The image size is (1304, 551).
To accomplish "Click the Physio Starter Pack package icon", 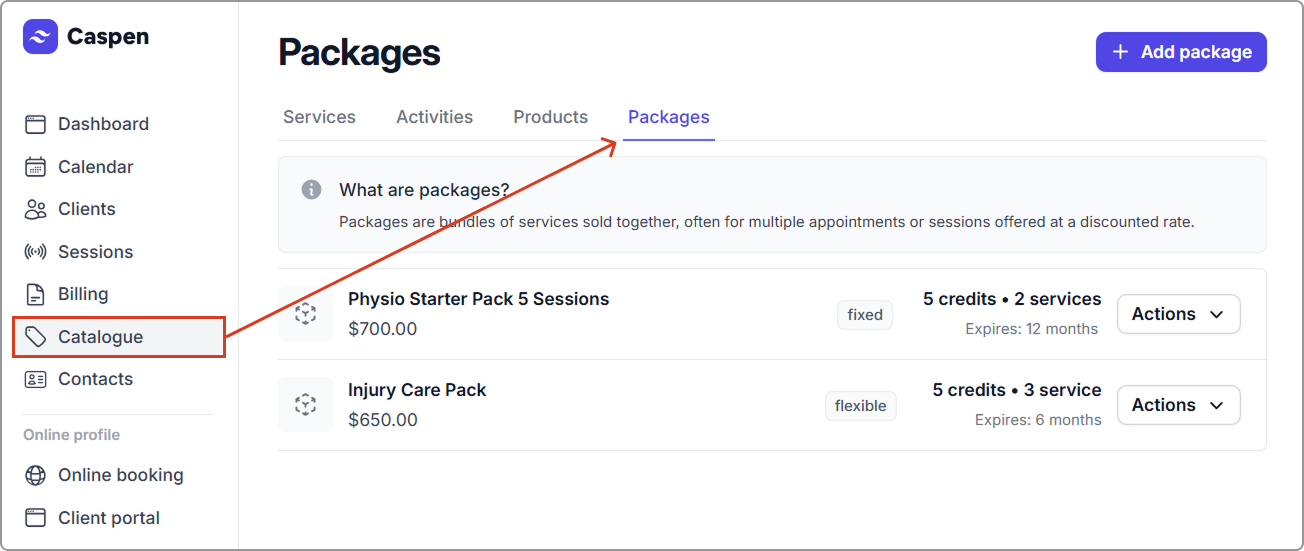I will point(305,314).
